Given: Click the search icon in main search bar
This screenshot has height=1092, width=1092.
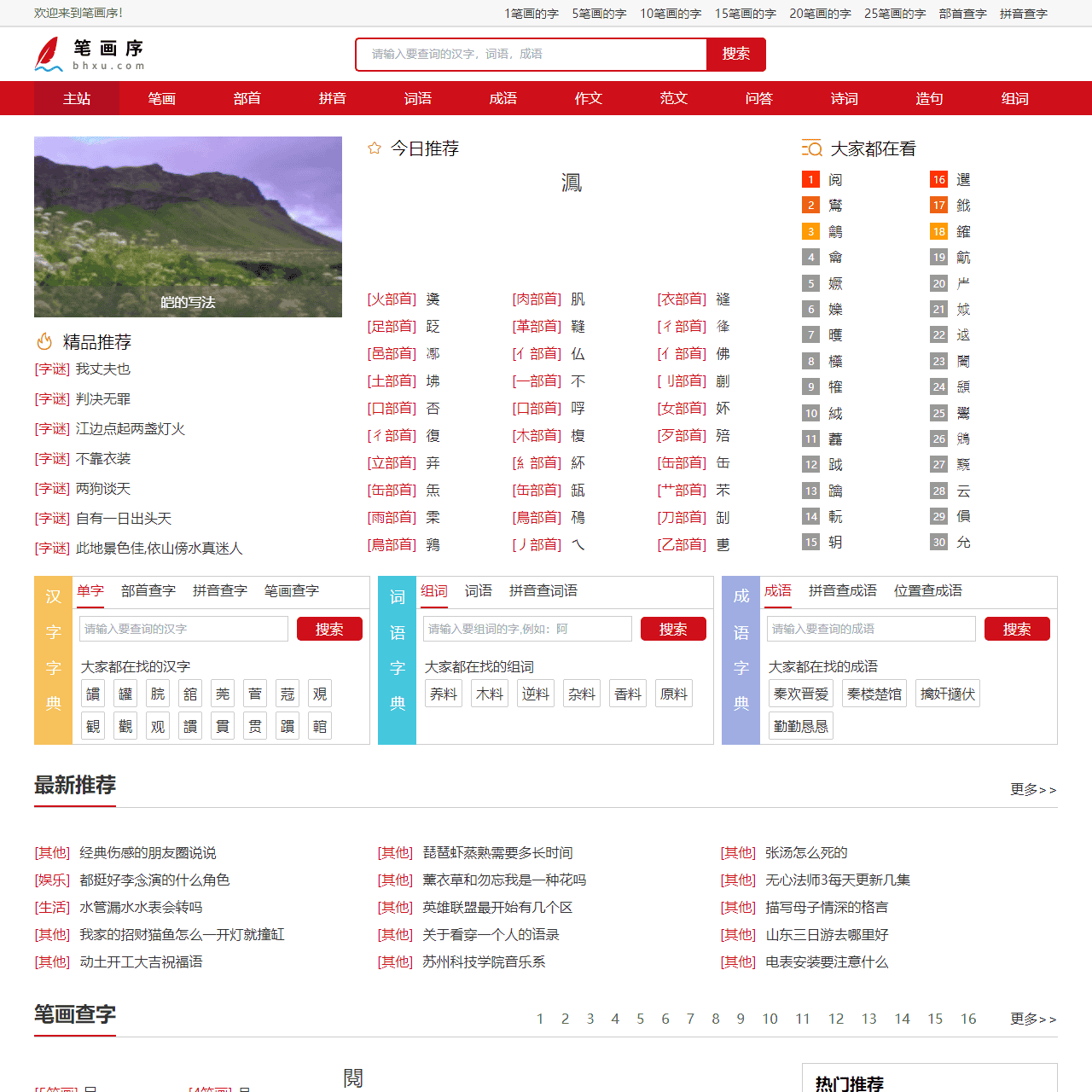Looking at the screenshot, I should [735, 54].
